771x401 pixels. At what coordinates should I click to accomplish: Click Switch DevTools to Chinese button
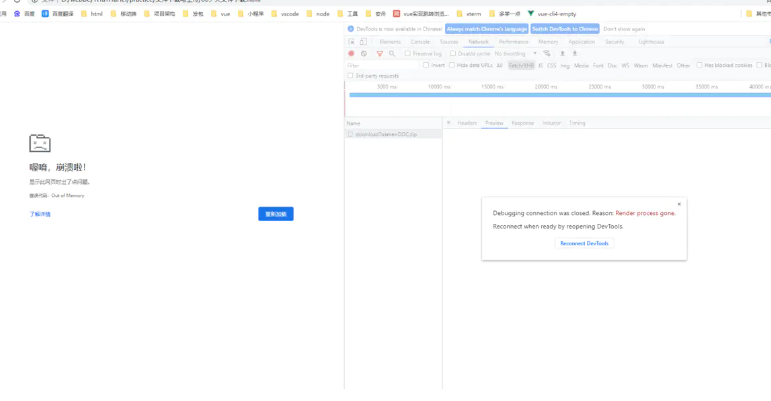click(x=565, y=29)
